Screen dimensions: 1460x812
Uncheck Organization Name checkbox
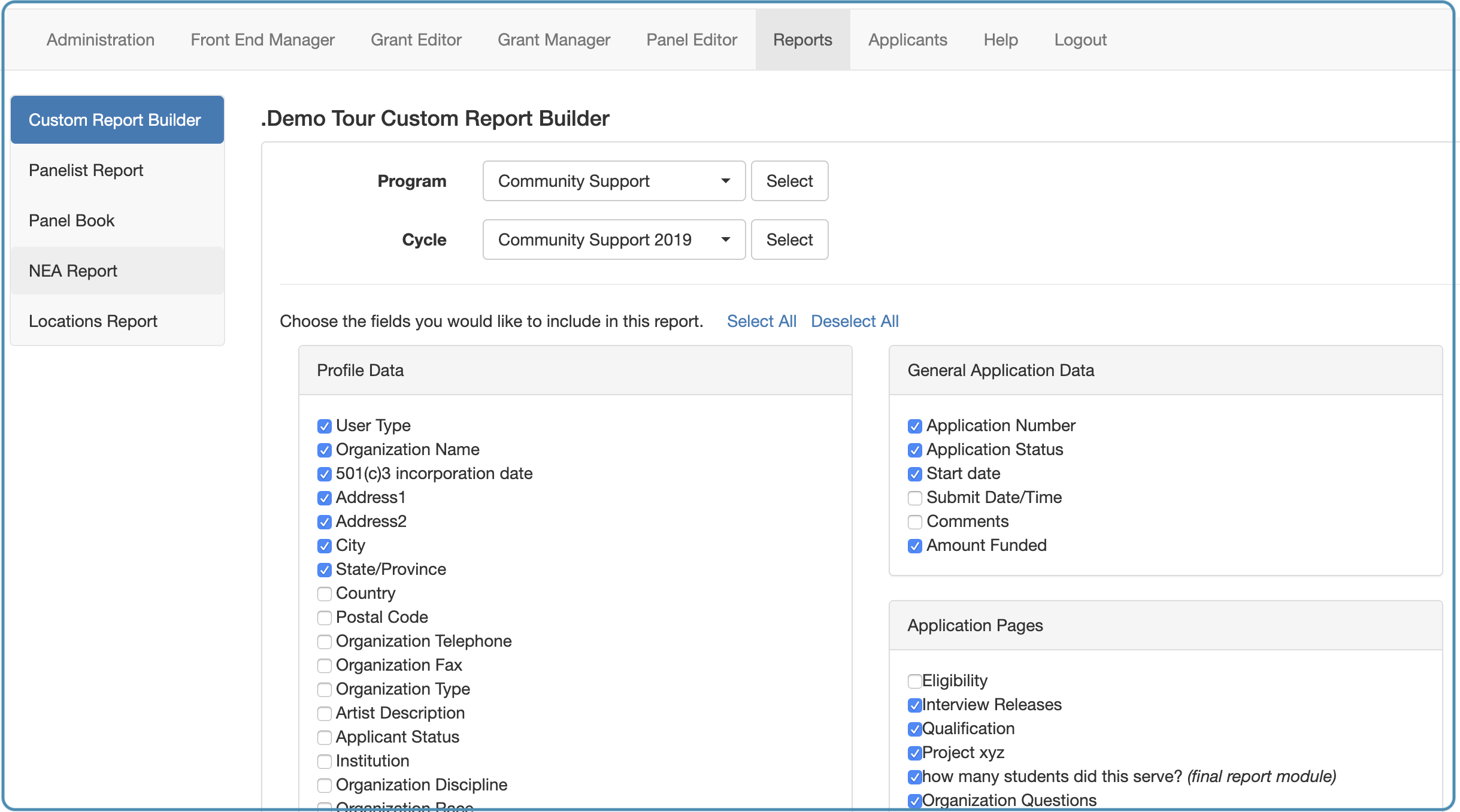[x=325, y=450]
